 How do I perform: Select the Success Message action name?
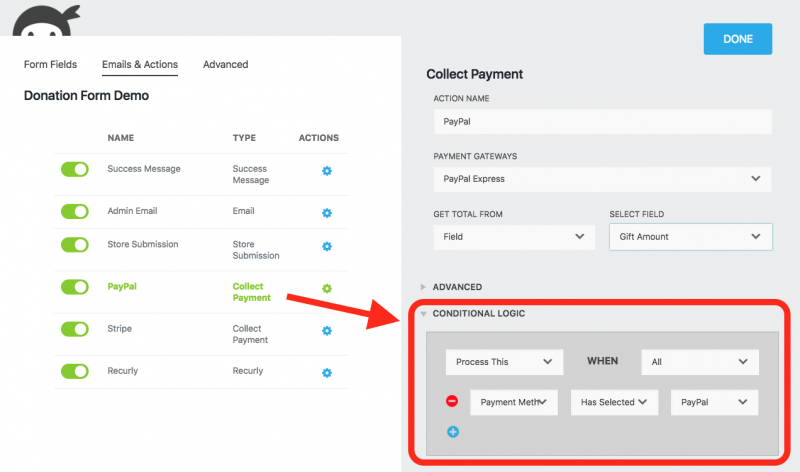pos(144,169)
